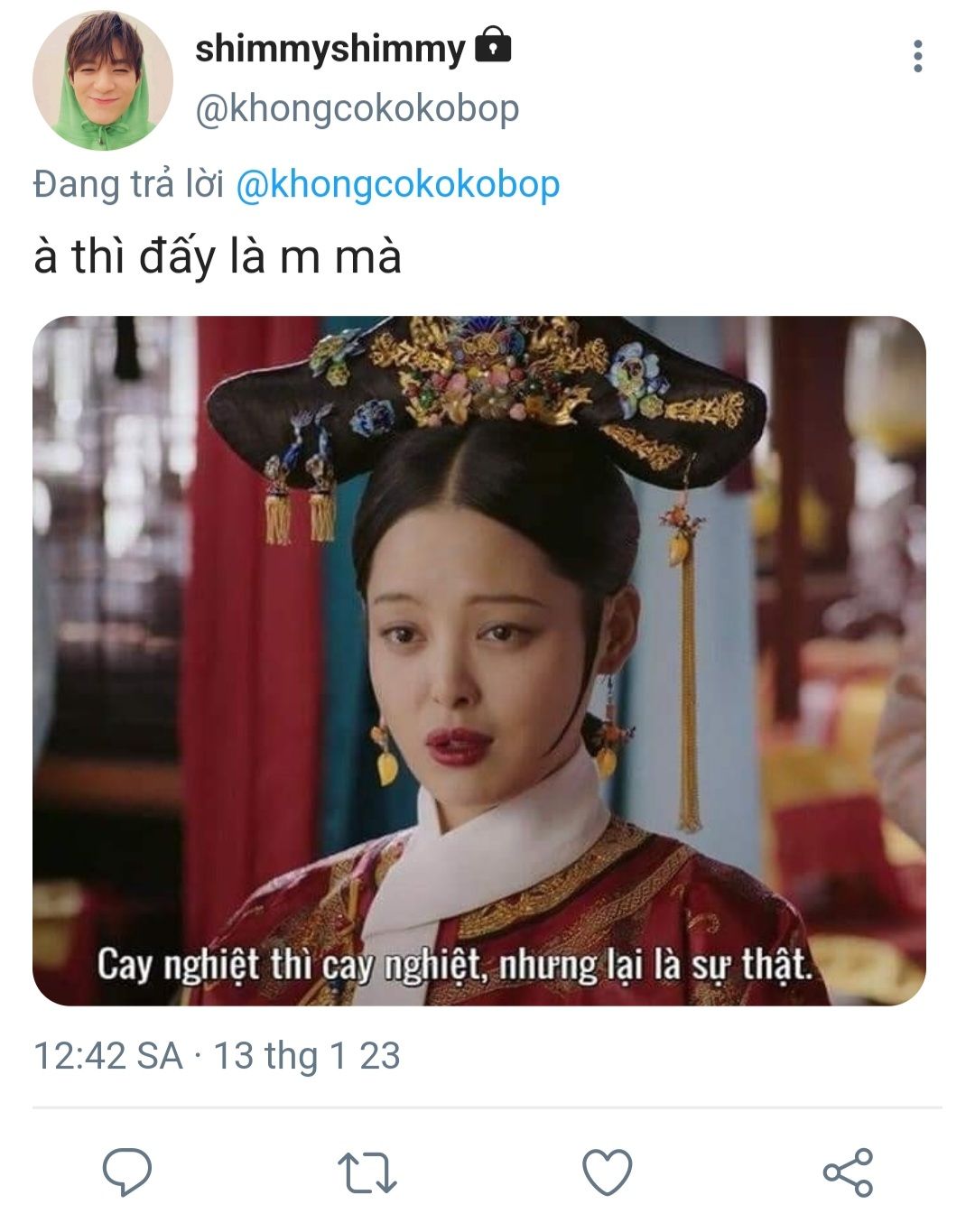
Task: Tap the retweet arrows icon
Action: [367, 1172]
